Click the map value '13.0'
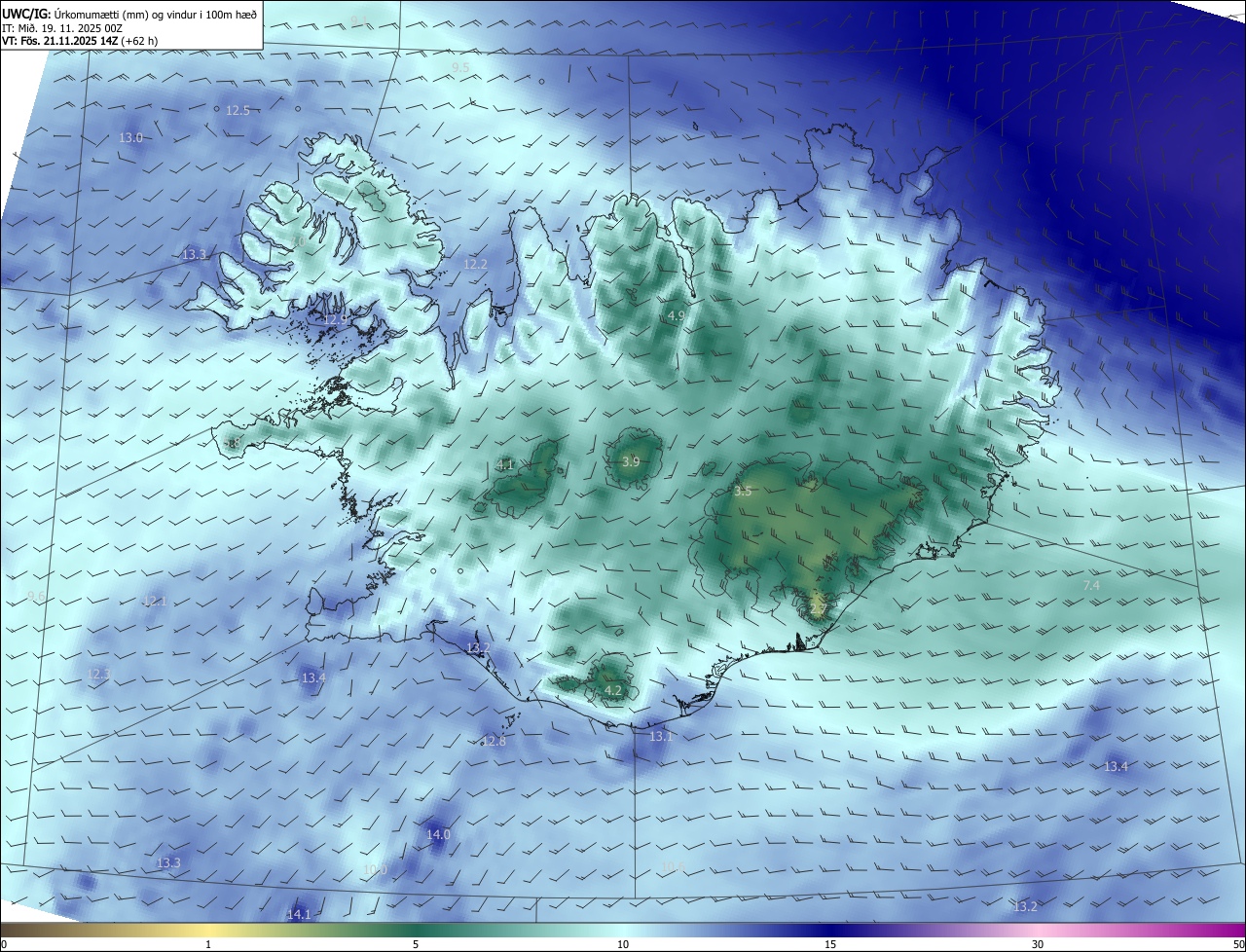 tap(130, 138)
